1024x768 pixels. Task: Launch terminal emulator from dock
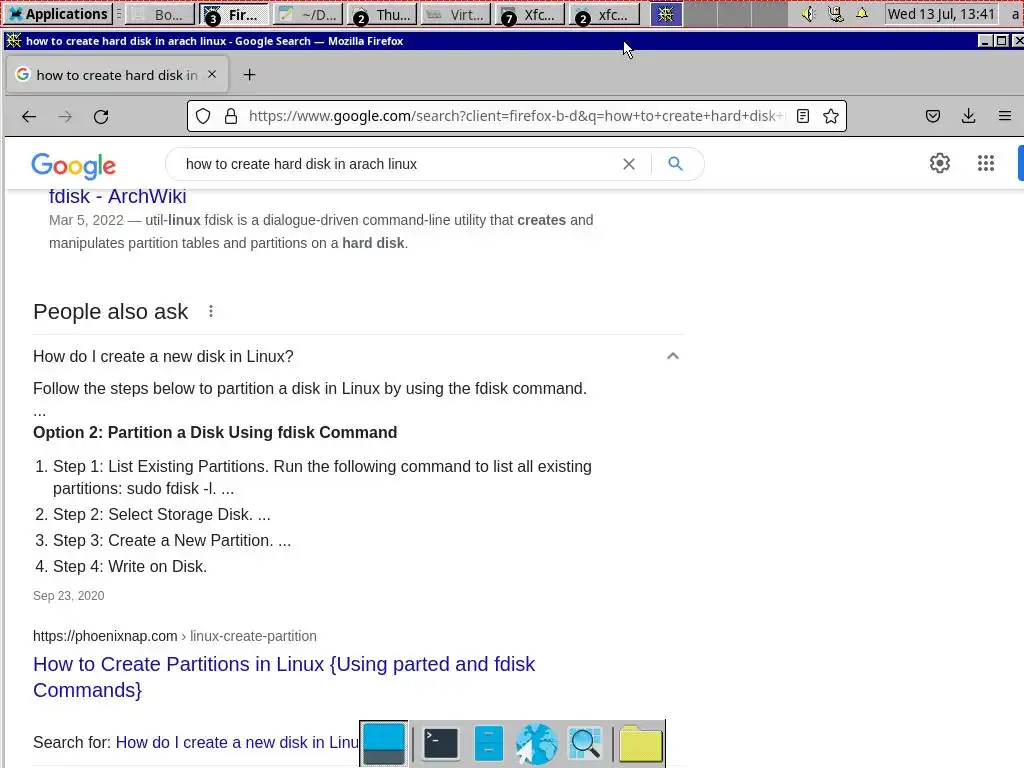(x=440, y=744)
